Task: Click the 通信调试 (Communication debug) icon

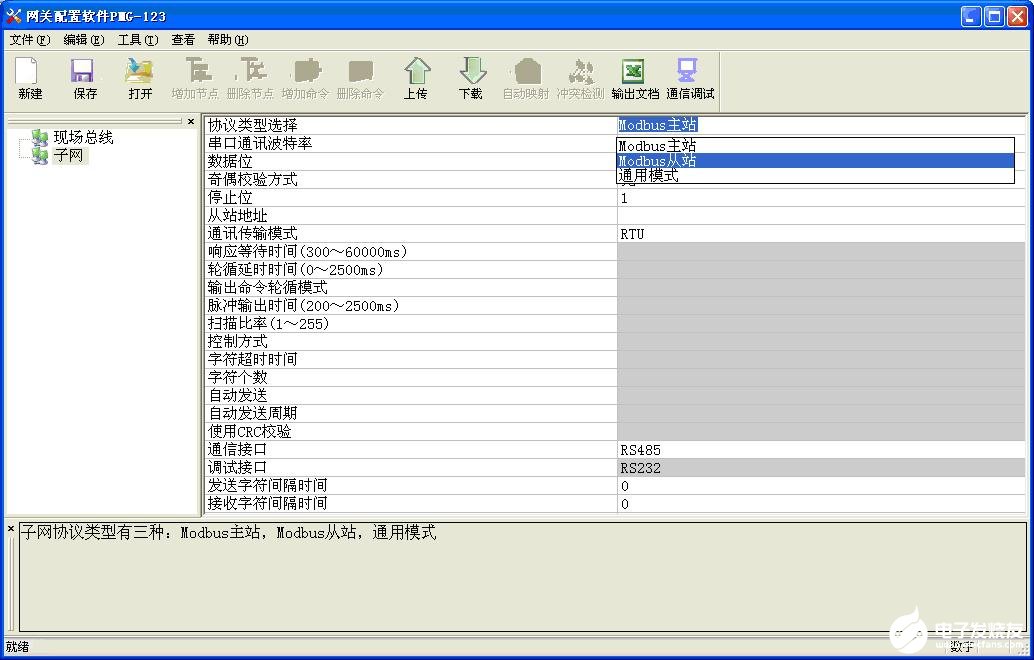Action: click(x=687, y=70)
